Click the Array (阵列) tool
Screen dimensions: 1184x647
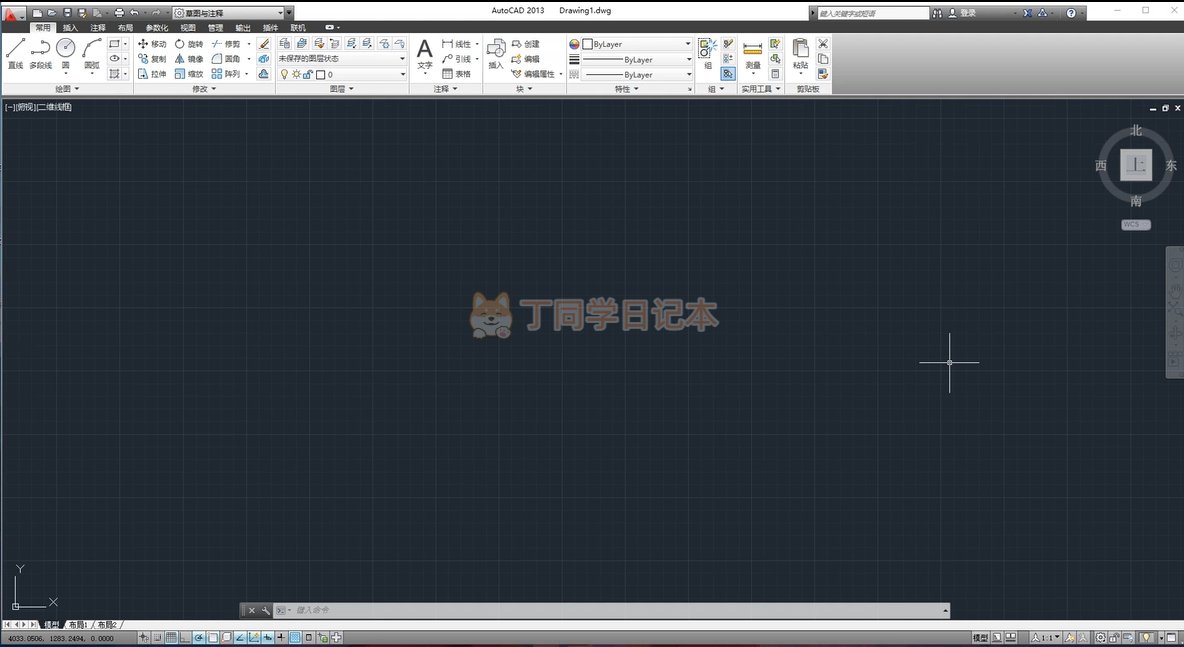[226, 74]
